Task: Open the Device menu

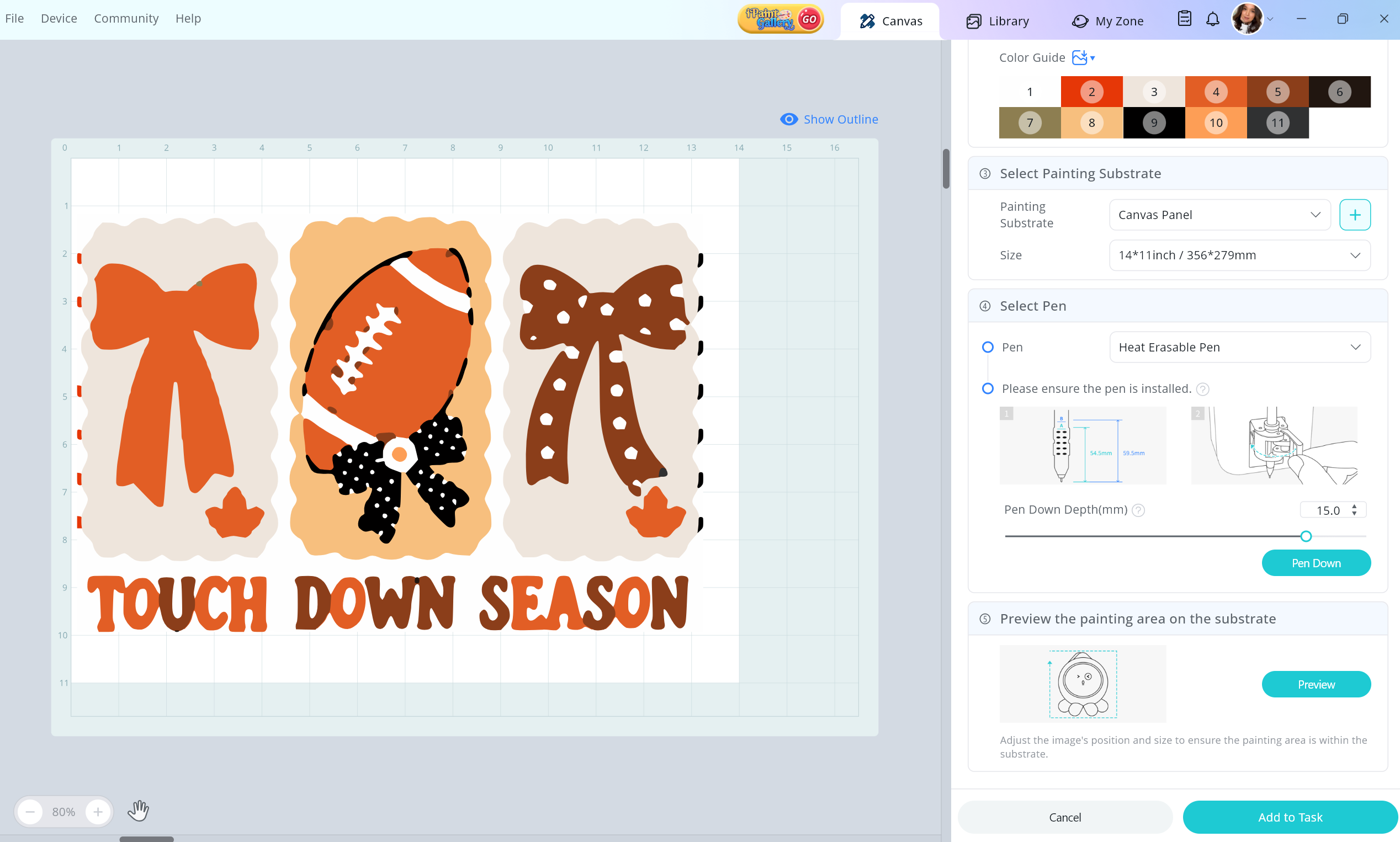Action: tap(59, 18)
